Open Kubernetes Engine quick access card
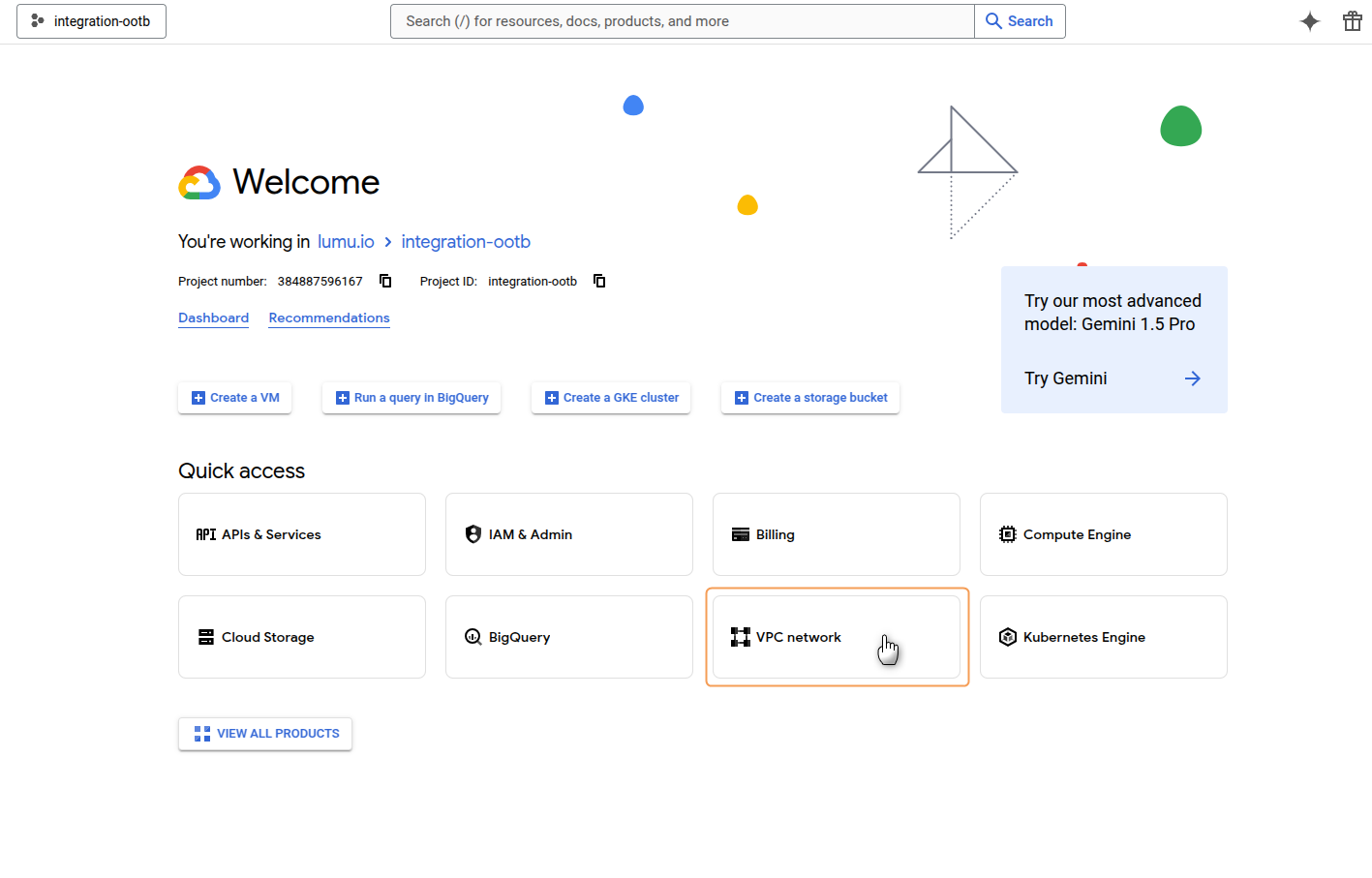The width and height of the screenshot is (1372, 878). click(1103, 637)
